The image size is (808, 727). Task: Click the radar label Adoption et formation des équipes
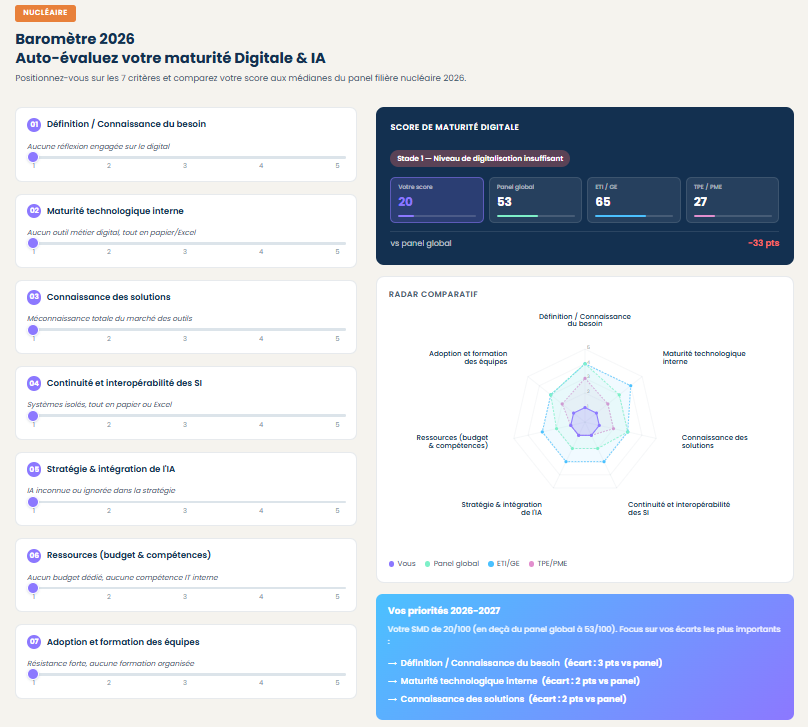[x=468, y=358]
